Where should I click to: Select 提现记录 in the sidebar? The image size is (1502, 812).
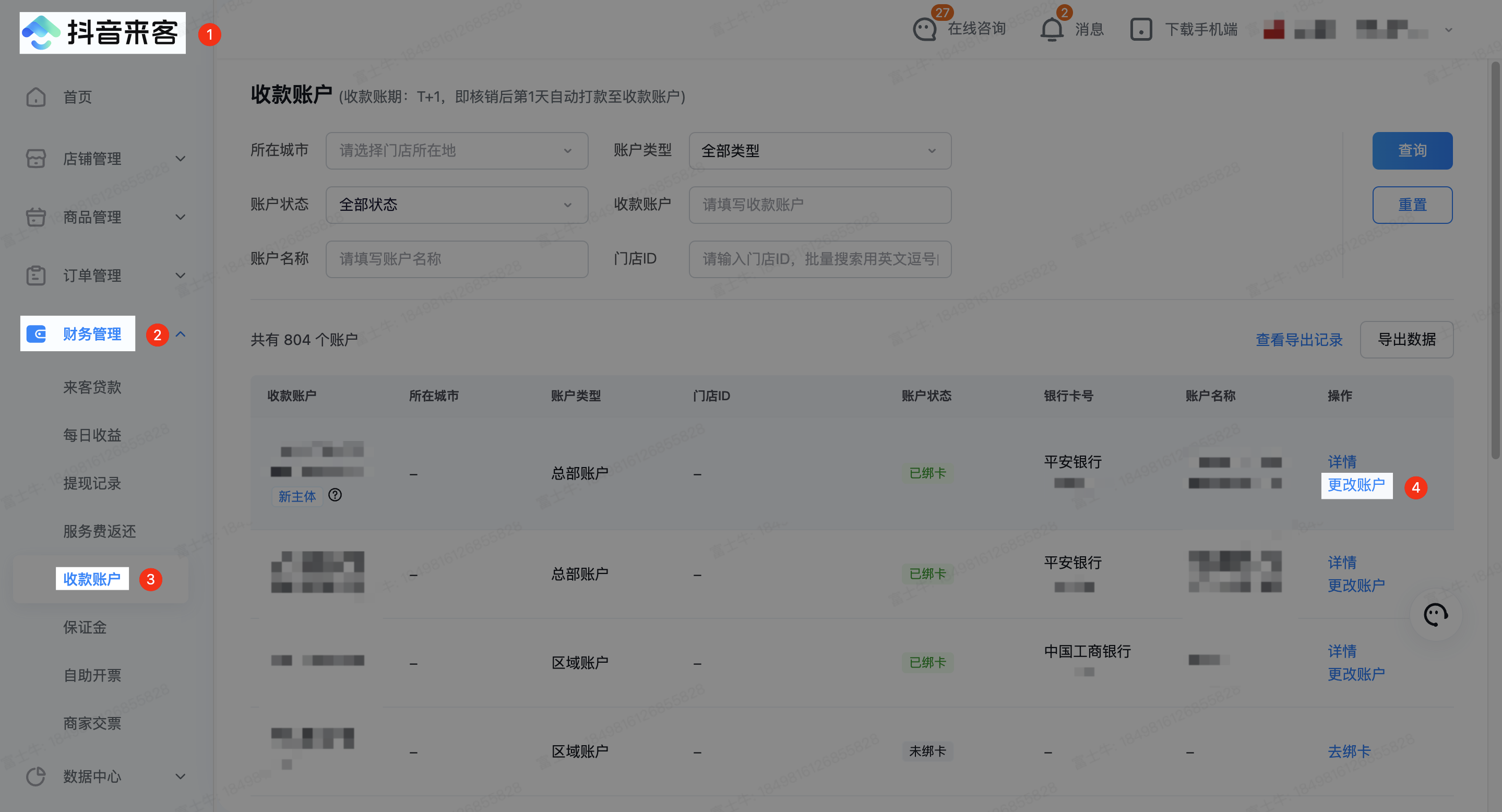click(92, 483)
